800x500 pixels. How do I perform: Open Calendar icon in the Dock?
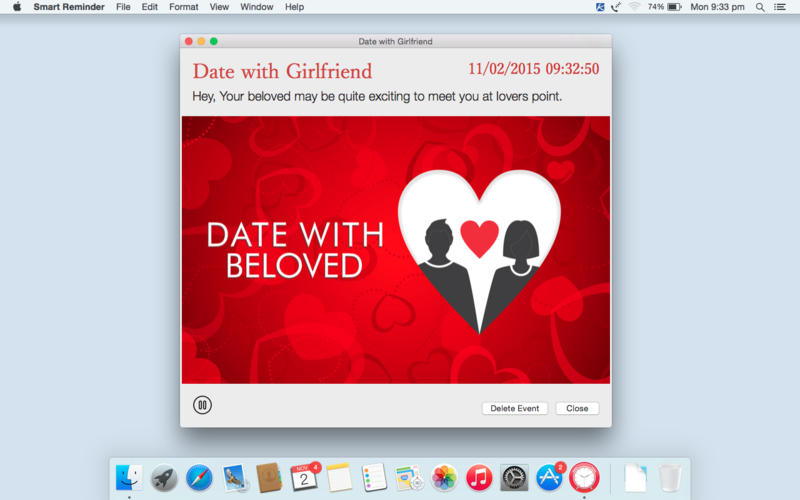tap(304, 478)
